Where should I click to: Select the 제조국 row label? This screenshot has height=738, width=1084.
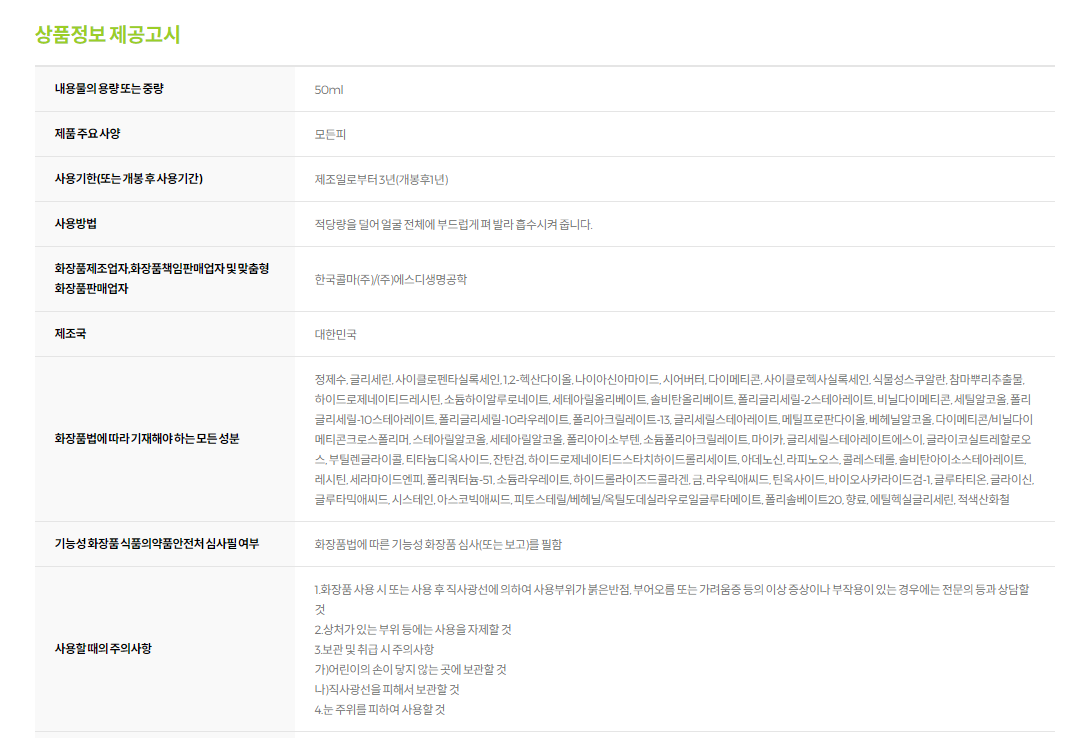[70, 334]
